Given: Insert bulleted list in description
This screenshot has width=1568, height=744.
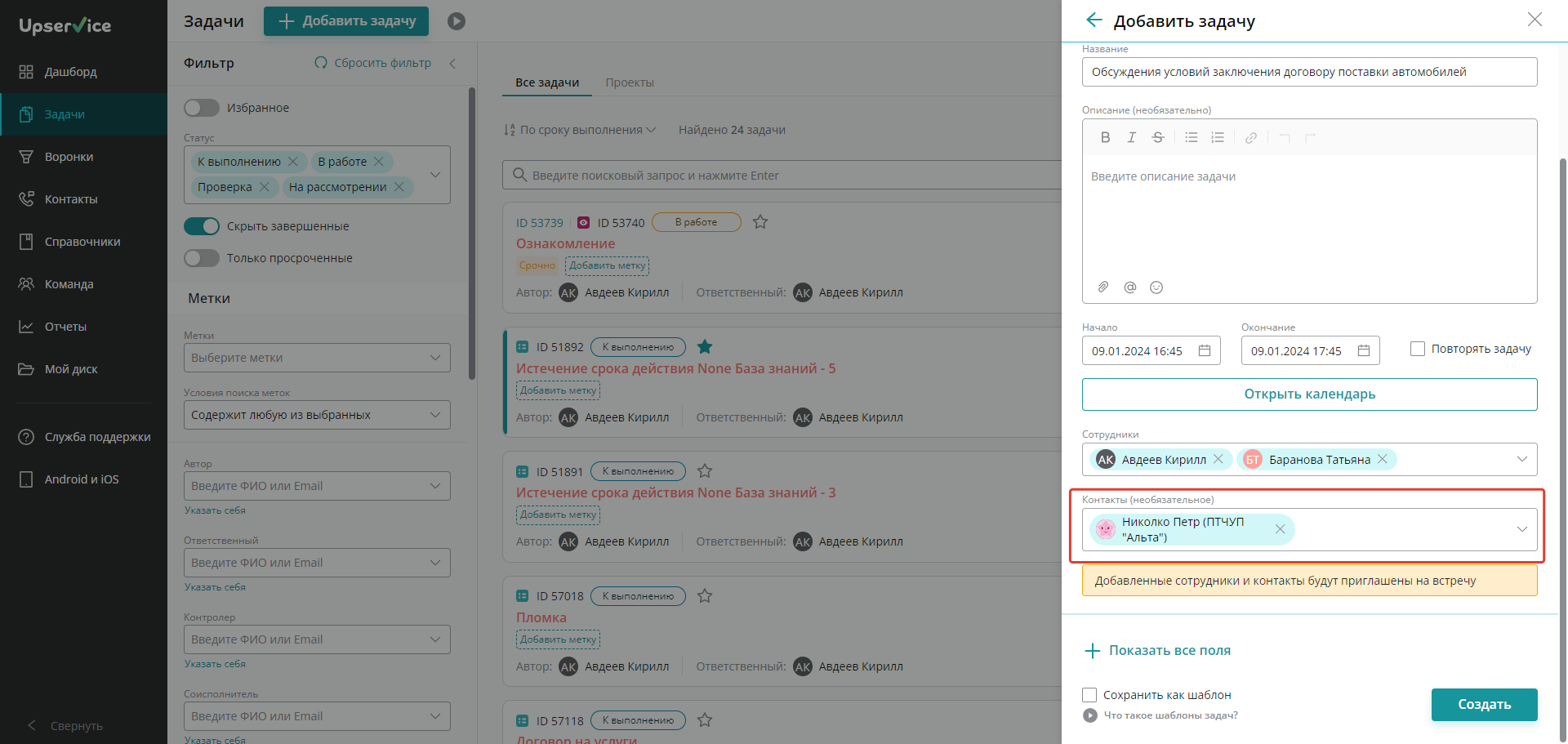Looking at the screenshot, I should pos(1192,137).
